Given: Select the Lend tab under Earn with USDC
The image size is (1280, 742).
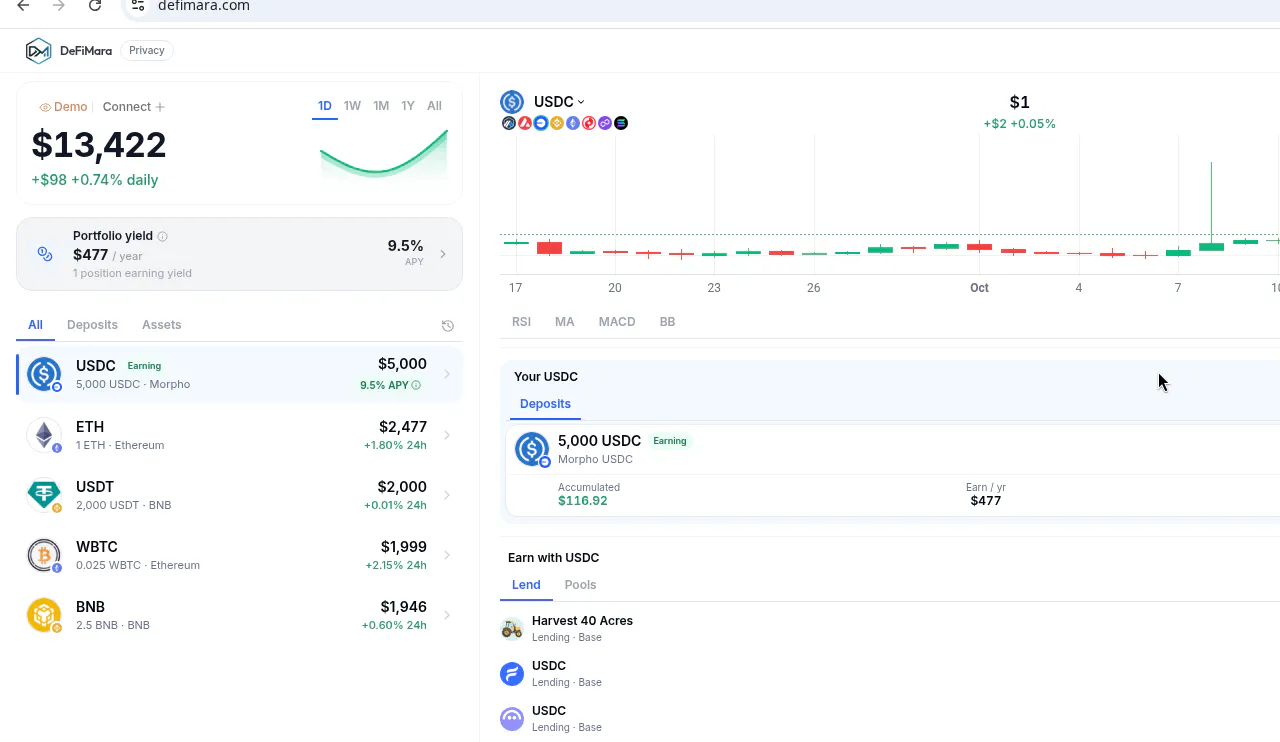Looking at the screenshot, I should [x=526, y=585].
